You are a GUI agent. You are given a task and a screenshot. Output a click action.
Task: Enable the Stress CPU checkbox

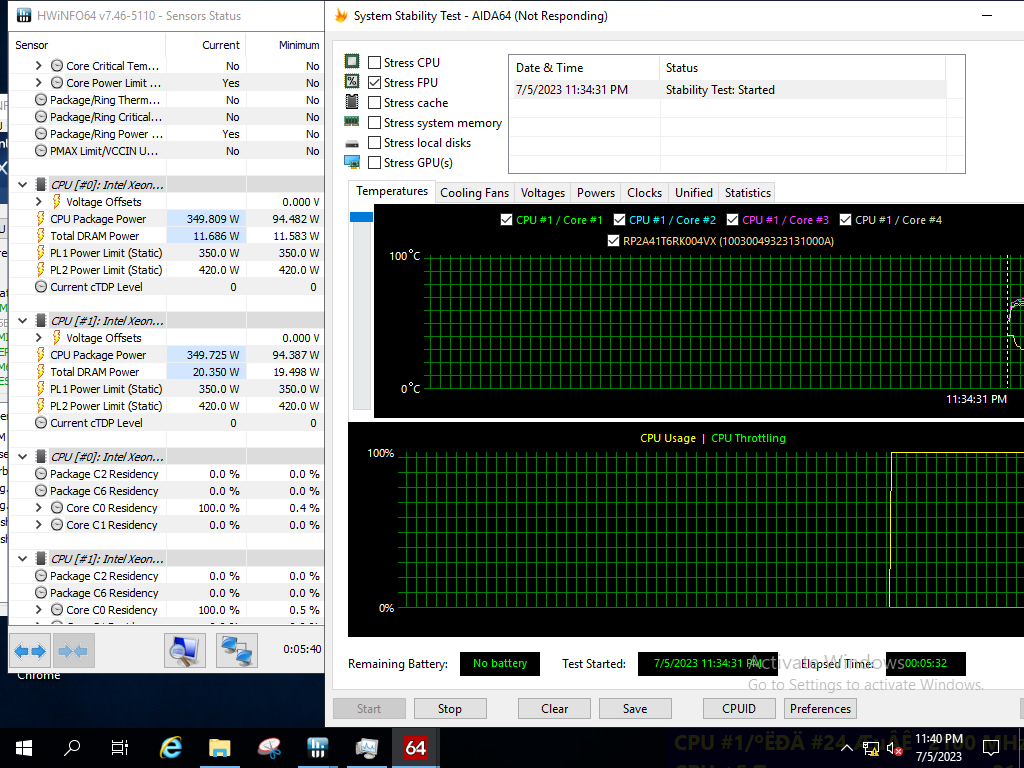(375, 63)
